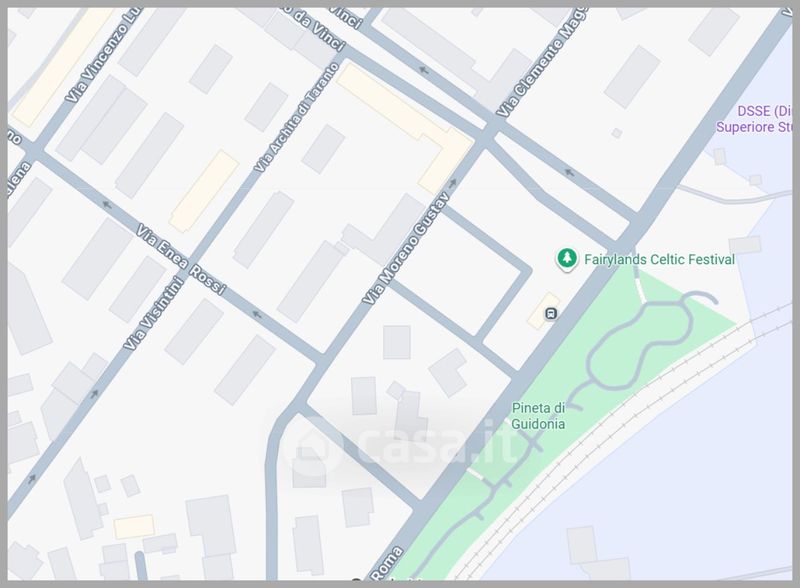
Task: Click the Via Archita di Taranto label
Action: pyautogui.click(x=297, y=117)
